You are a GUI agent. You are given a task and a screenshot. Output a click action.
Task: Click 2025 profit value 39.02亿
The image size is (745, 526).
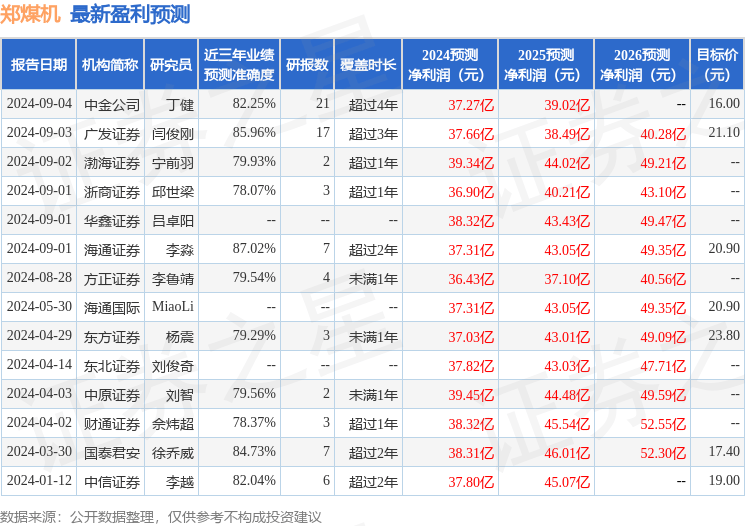pos(567,105)
